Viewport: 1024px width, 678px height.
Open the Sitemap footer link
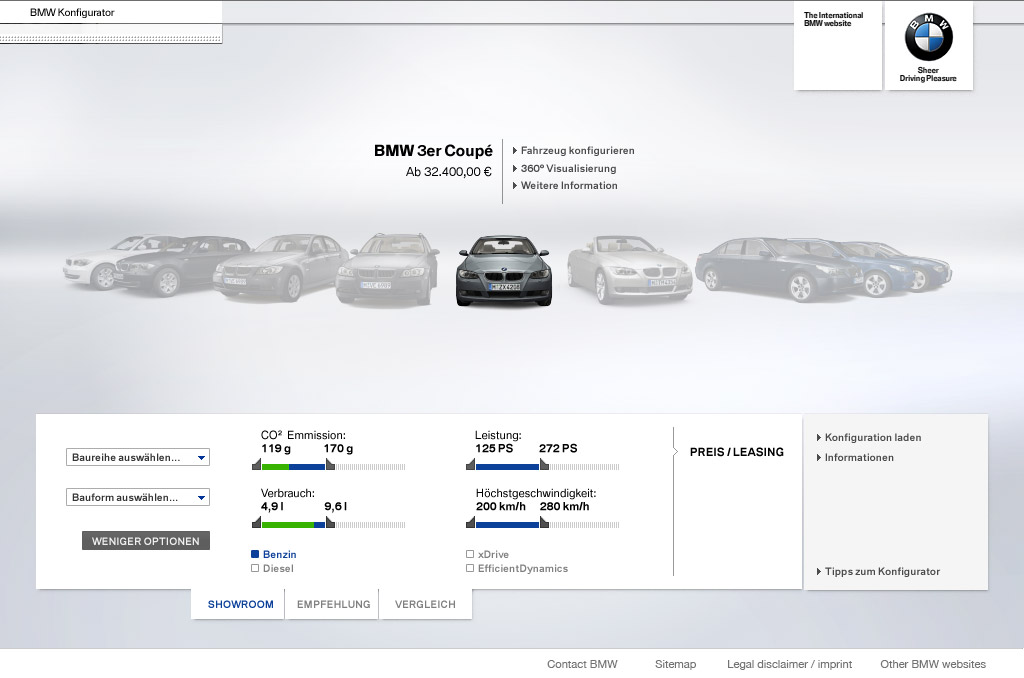click(x=675, y=664)
